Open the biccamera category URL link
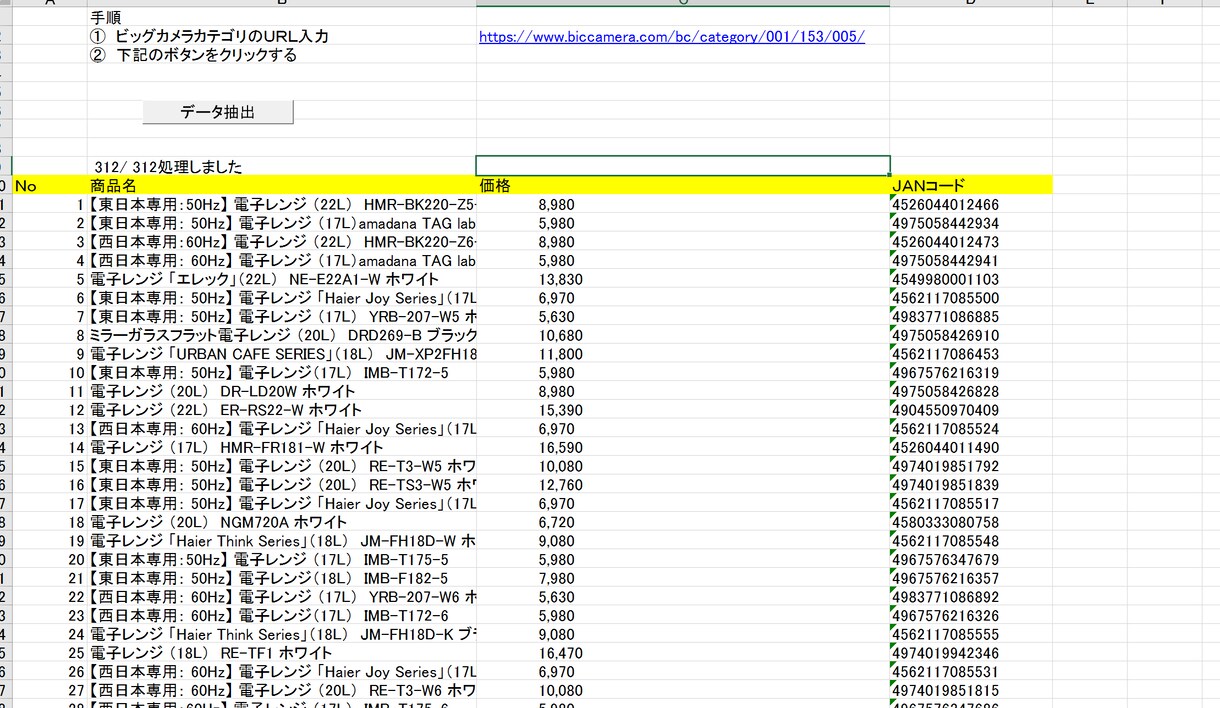 [672, 37]
